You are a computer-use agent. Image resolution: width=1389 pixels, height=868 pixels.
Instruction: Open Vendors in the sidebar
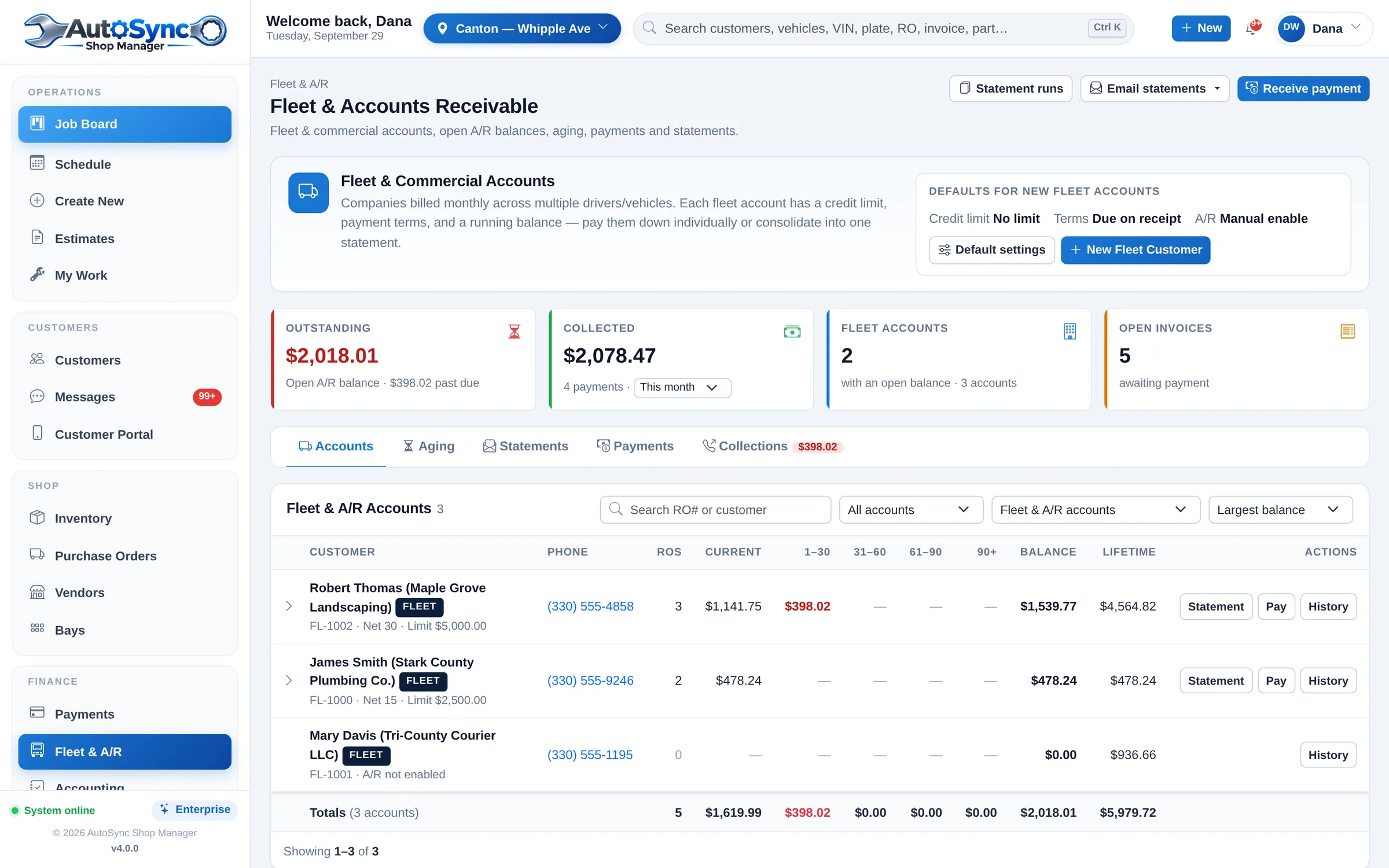click(125, 593)
